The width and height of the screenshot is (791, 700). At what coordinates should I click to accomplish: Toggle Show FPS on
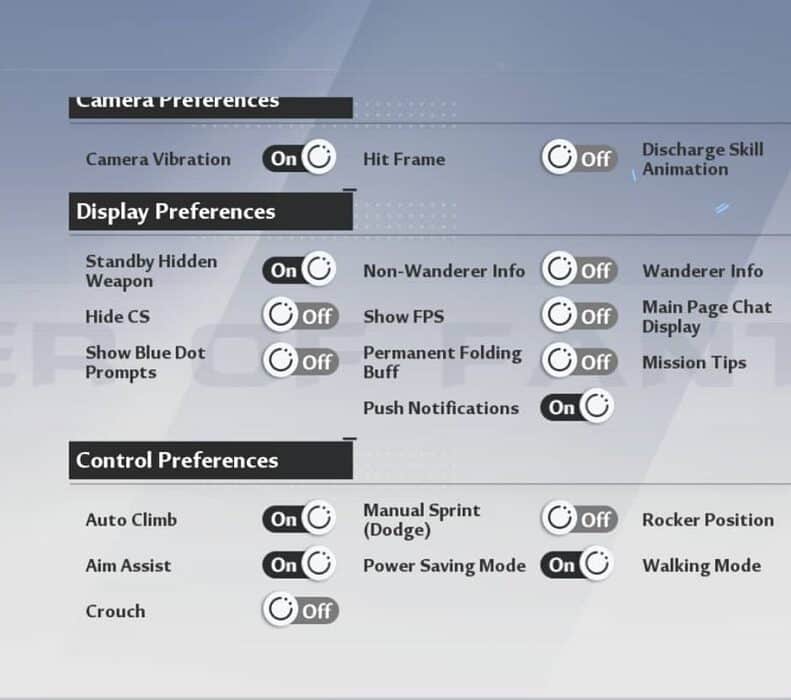tap(578, 316)
